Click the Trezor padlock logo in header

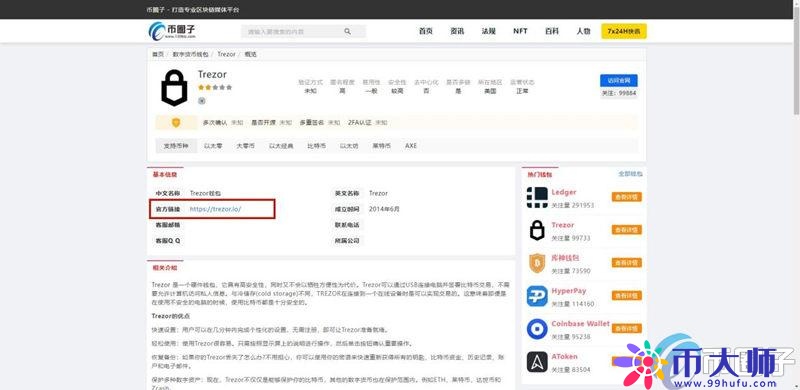(174, 88)
